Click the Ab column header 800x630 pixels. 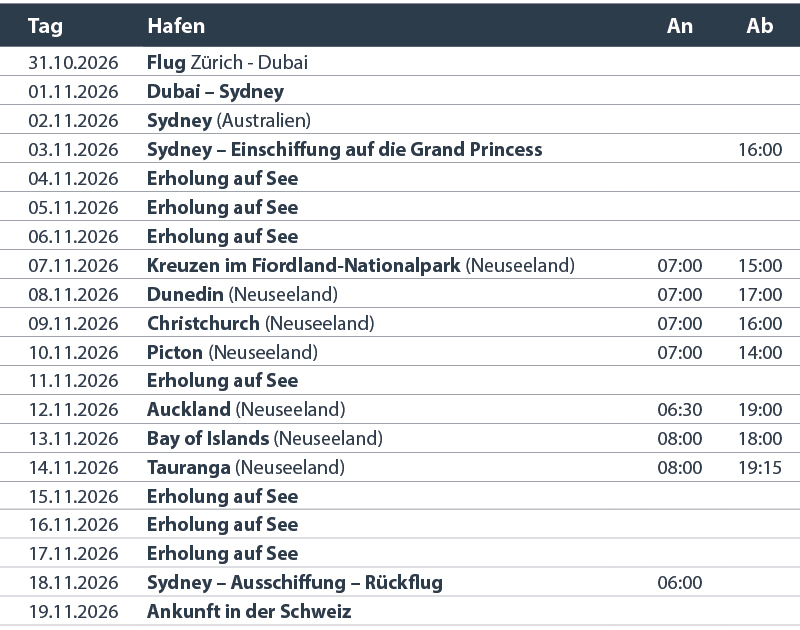pyautogui.click(x=760, y=26)
